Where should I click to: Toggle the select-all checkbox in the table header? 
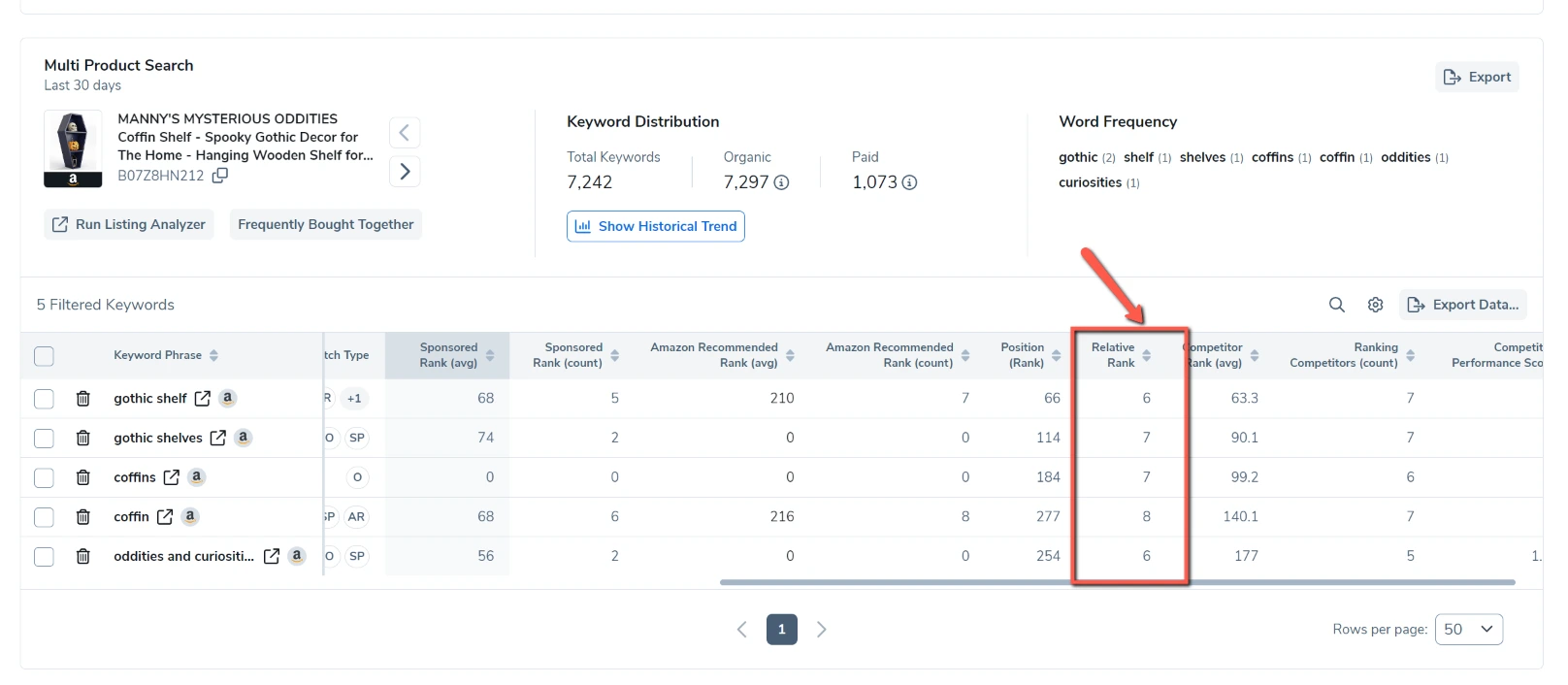pos(44,356)
